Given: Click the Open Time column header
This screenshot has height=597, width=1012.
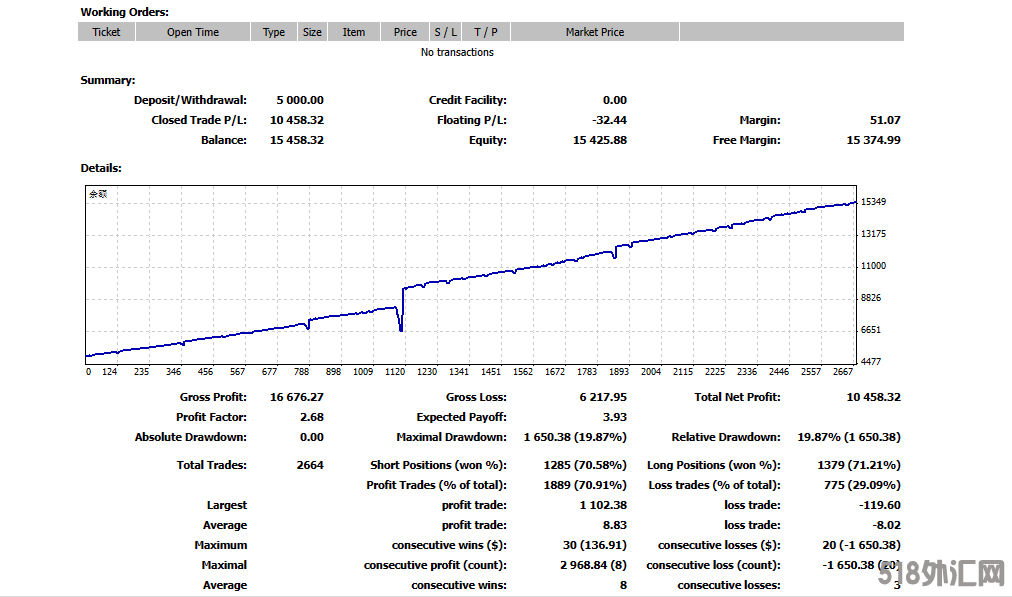Looking at the screenshot, I should point(193,32).
